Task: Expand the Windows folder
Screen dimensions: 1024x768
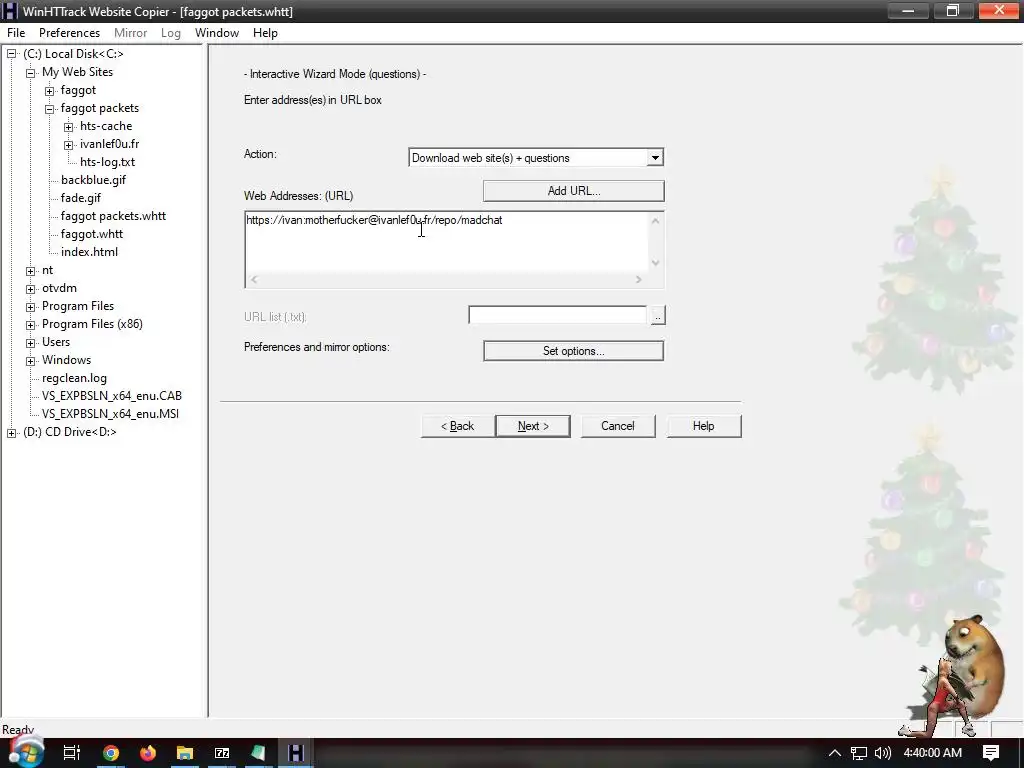Action: click(x=31, y=360)
